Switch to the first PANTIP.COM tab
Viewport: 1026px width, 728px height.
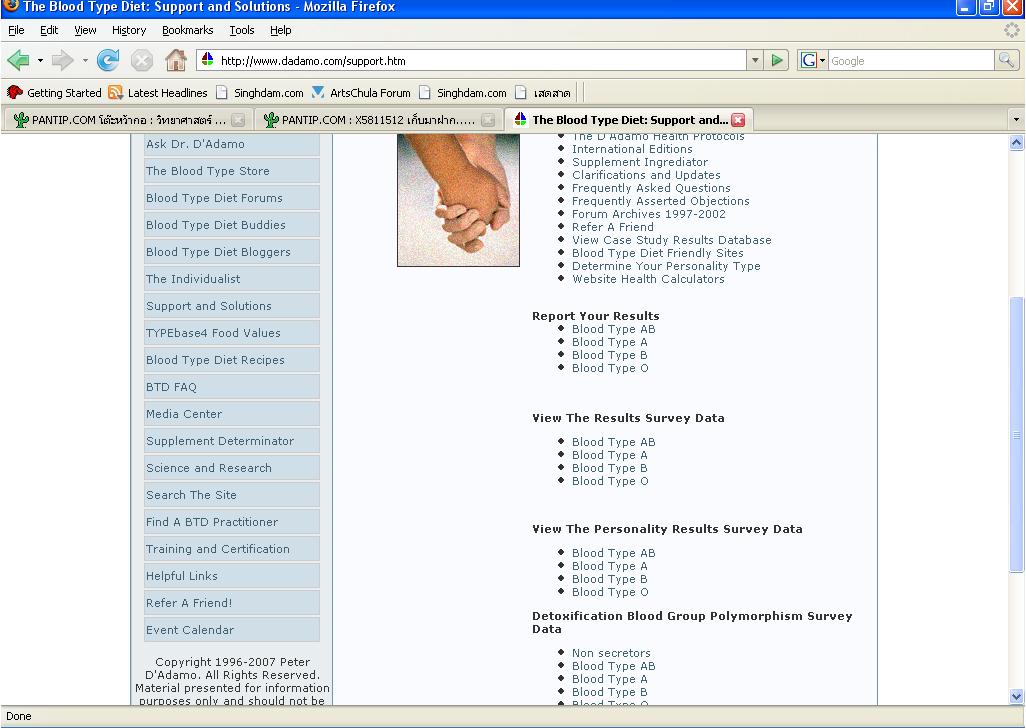click(x=128, y=120)
